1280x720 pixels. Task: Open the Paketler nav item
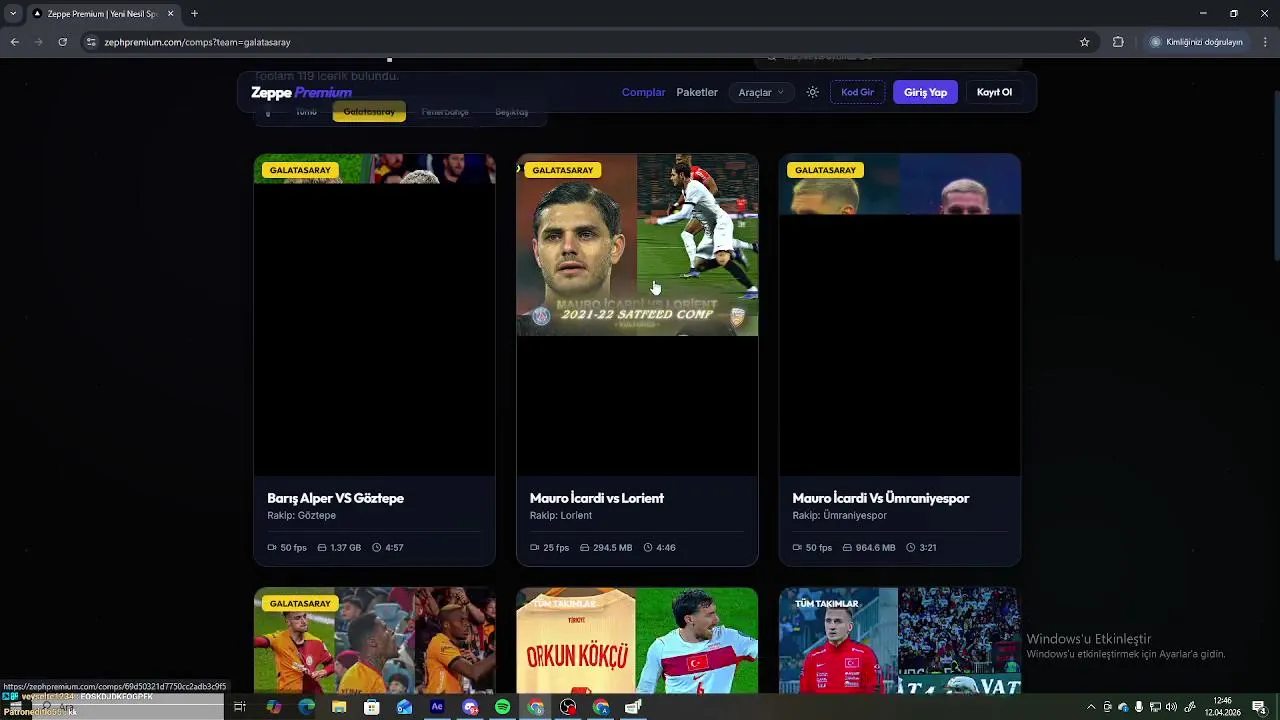[x=697, y=92]
